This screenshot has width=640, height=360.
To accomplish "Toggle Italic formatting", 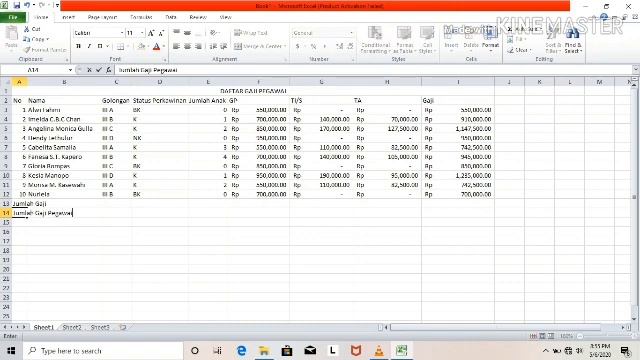I will (x=89, y=47).
